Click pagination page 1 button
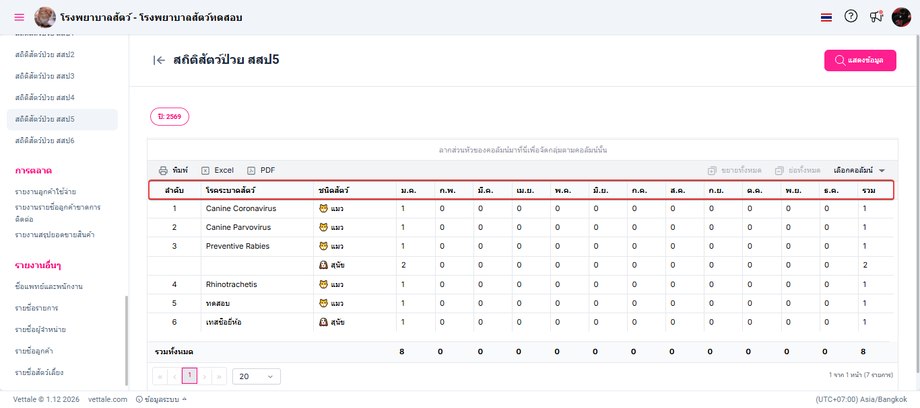The image size is (920, 408). 189,376
